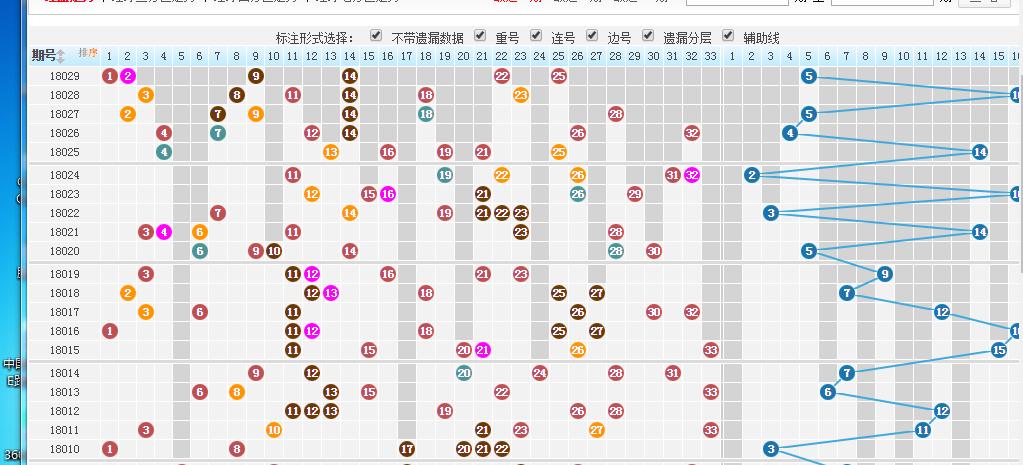The height and width of the screenshot is (465, 1023).
Task: Select period 18029 row label
Action: point(64,76)
